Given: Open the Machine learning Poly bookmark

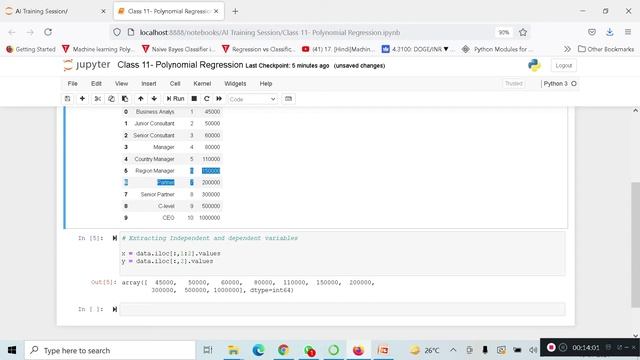Looking at the screenshot, I should (98, 49).
